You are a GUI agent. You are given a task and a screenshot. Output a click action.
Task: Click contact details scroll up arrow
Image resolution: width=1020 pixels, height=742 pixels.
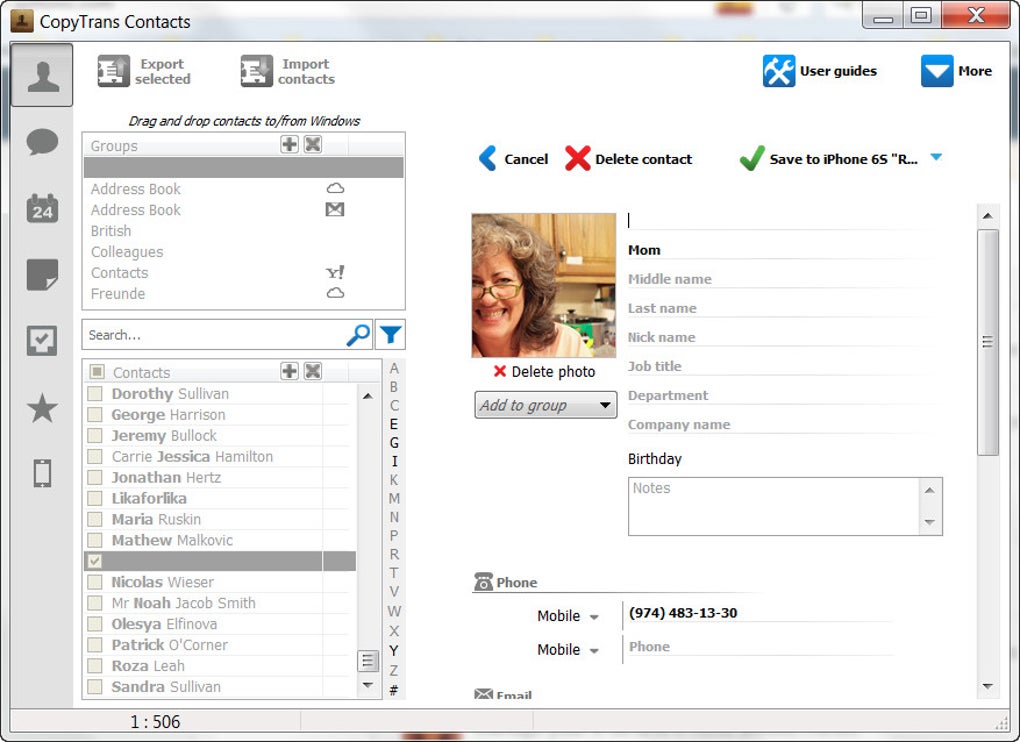[x=987, y=216]
